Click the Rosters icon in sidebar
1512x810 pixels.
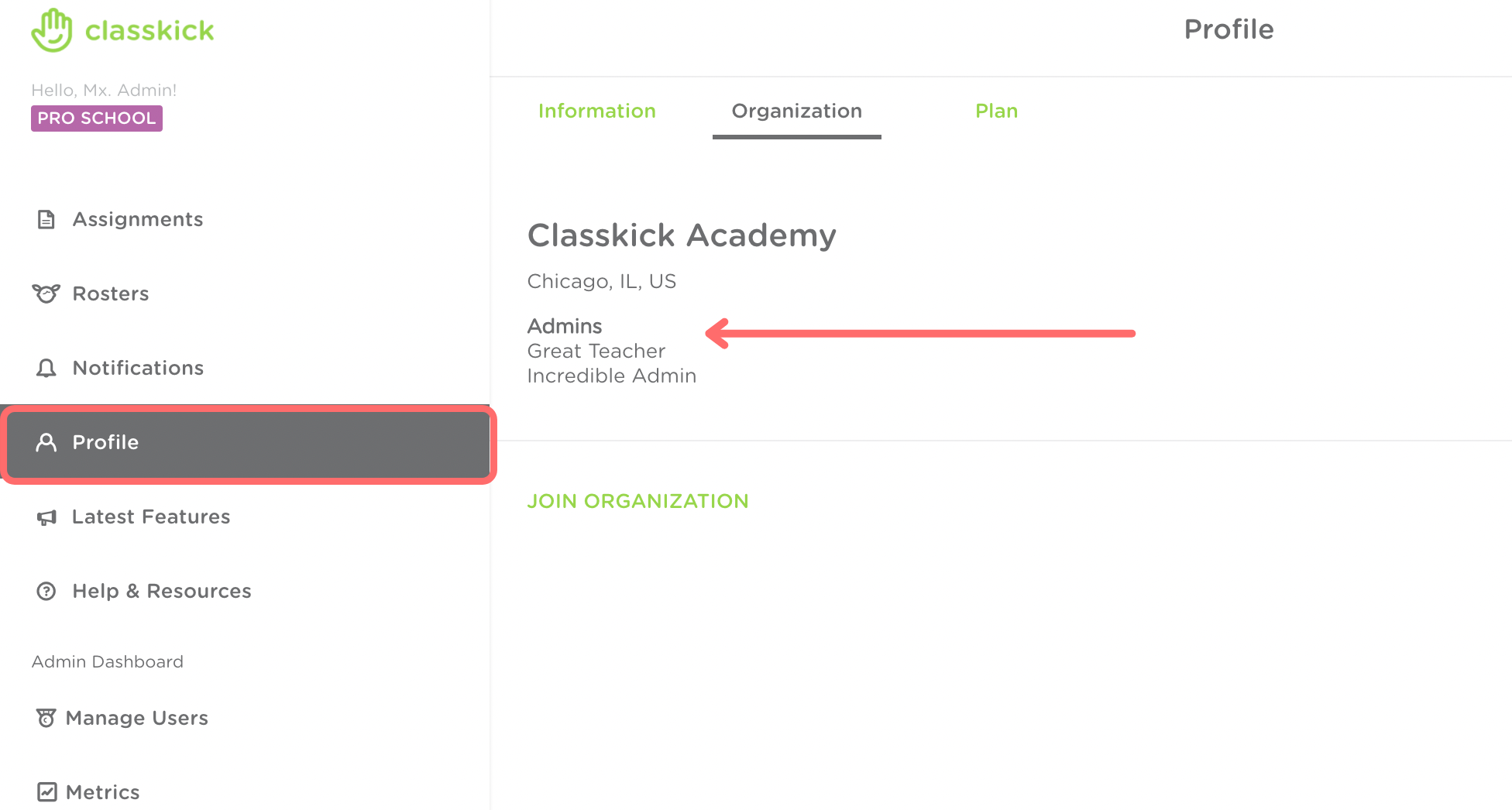(x=46, y=294)
